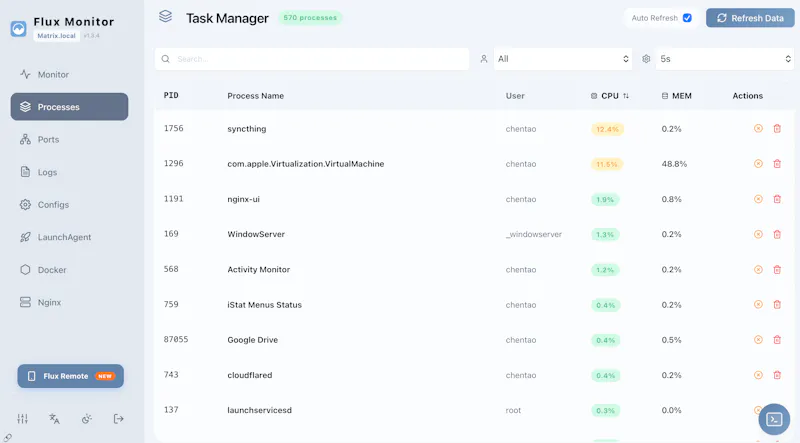Click the root user cell
The height and width of the screenshot is (443, 800).
tap(513, 410)
